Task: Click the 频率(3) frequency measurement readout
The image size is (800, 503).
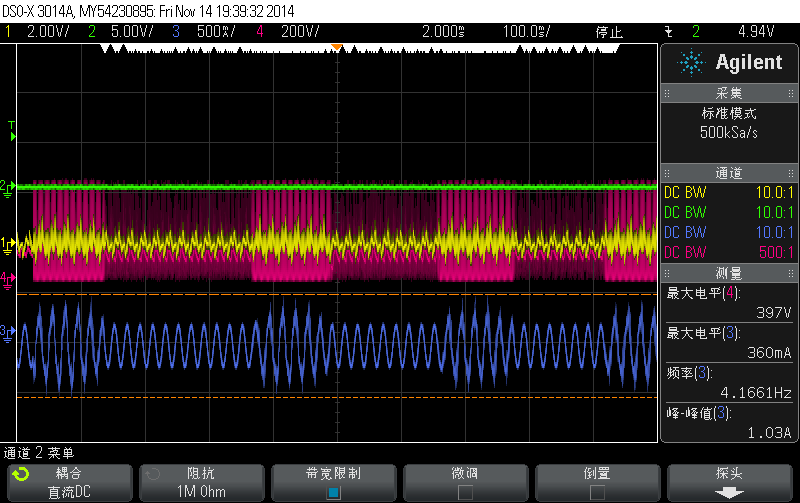Action: point(728,381)
